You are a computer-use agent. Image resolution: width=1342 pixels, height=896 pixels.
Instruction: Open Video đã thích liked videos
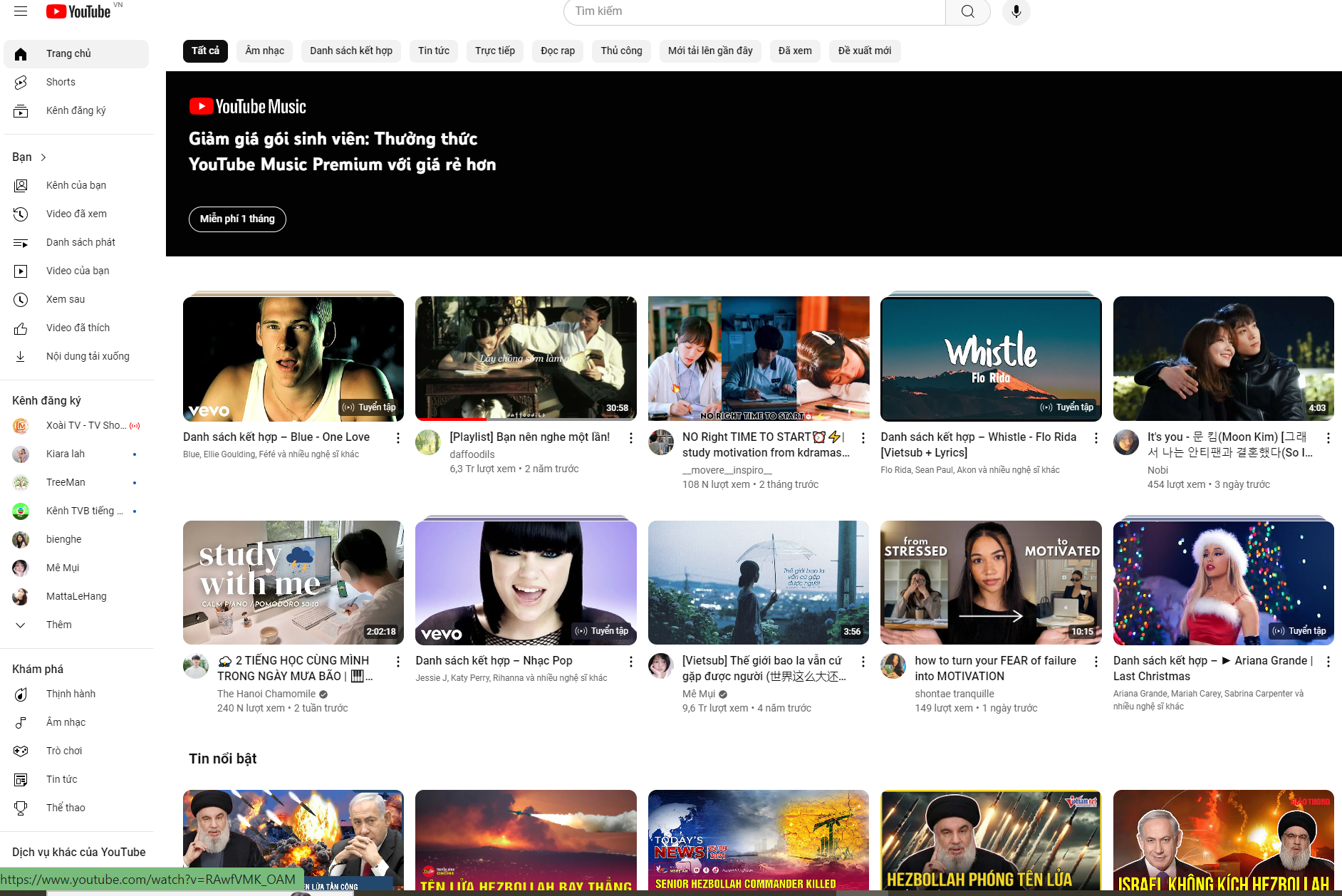(76, 328)
